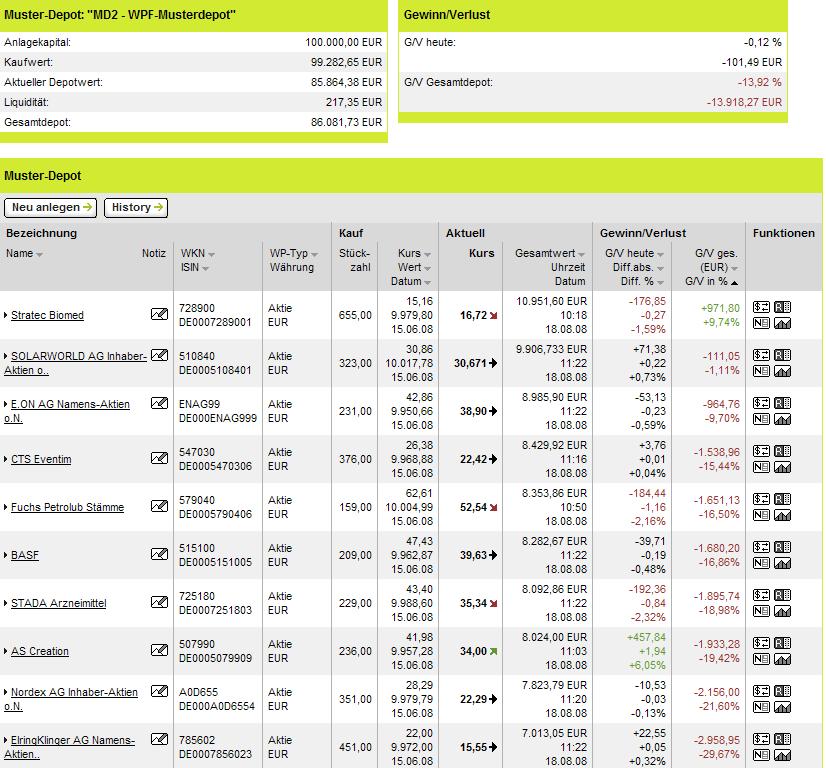Sort by the Kauf Kurs arrow
This screenshot has width=826, height=768.
pos(427,254)
